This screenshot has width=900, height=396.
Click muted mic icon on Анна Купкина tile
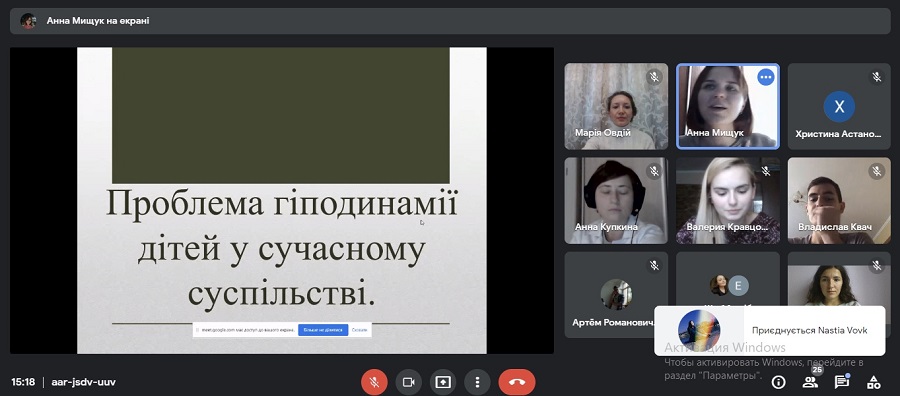pos(654,171)
